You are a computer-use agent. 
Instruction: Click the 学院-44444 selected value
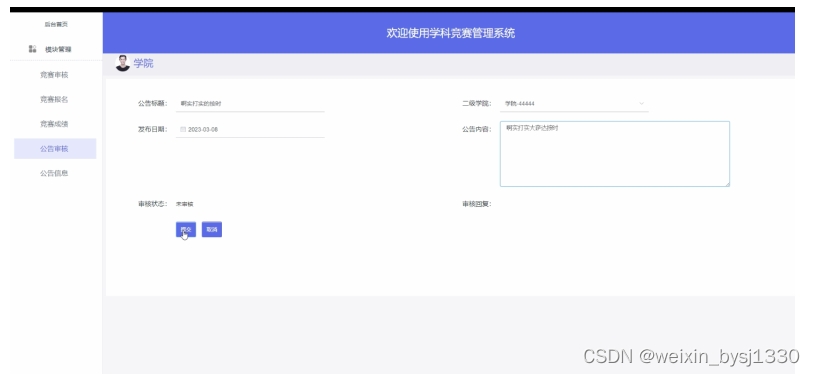pos(519,103)
